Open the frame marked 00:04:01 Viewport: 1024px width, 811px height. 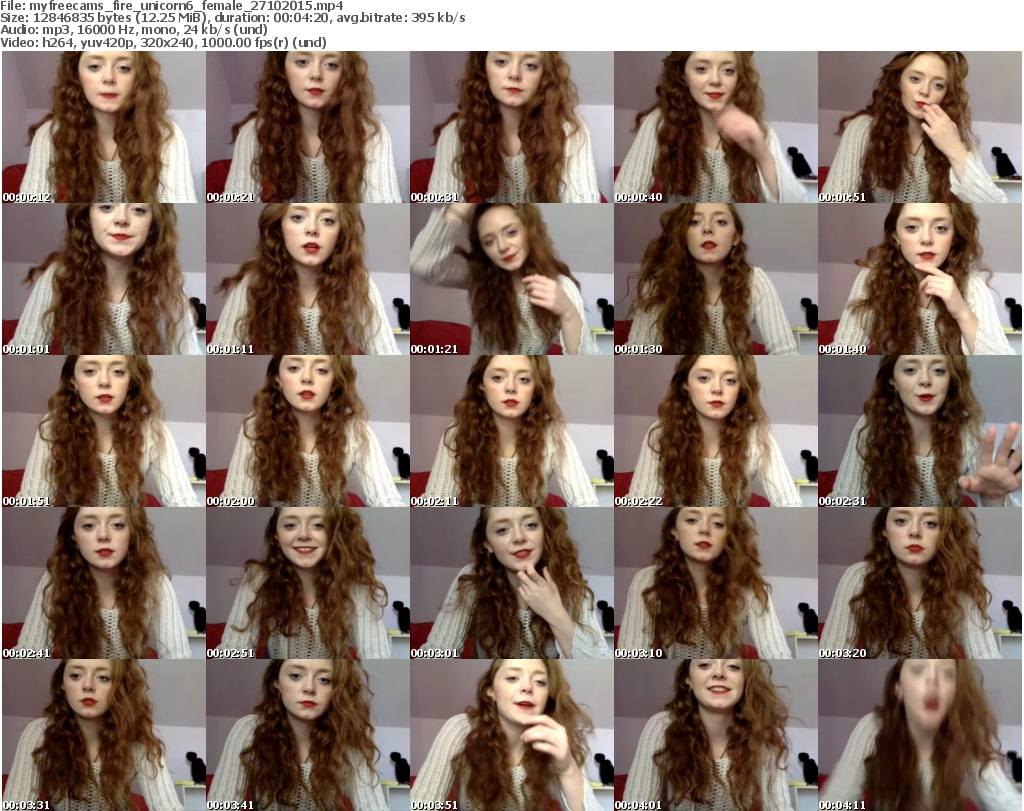coord(716,735)
